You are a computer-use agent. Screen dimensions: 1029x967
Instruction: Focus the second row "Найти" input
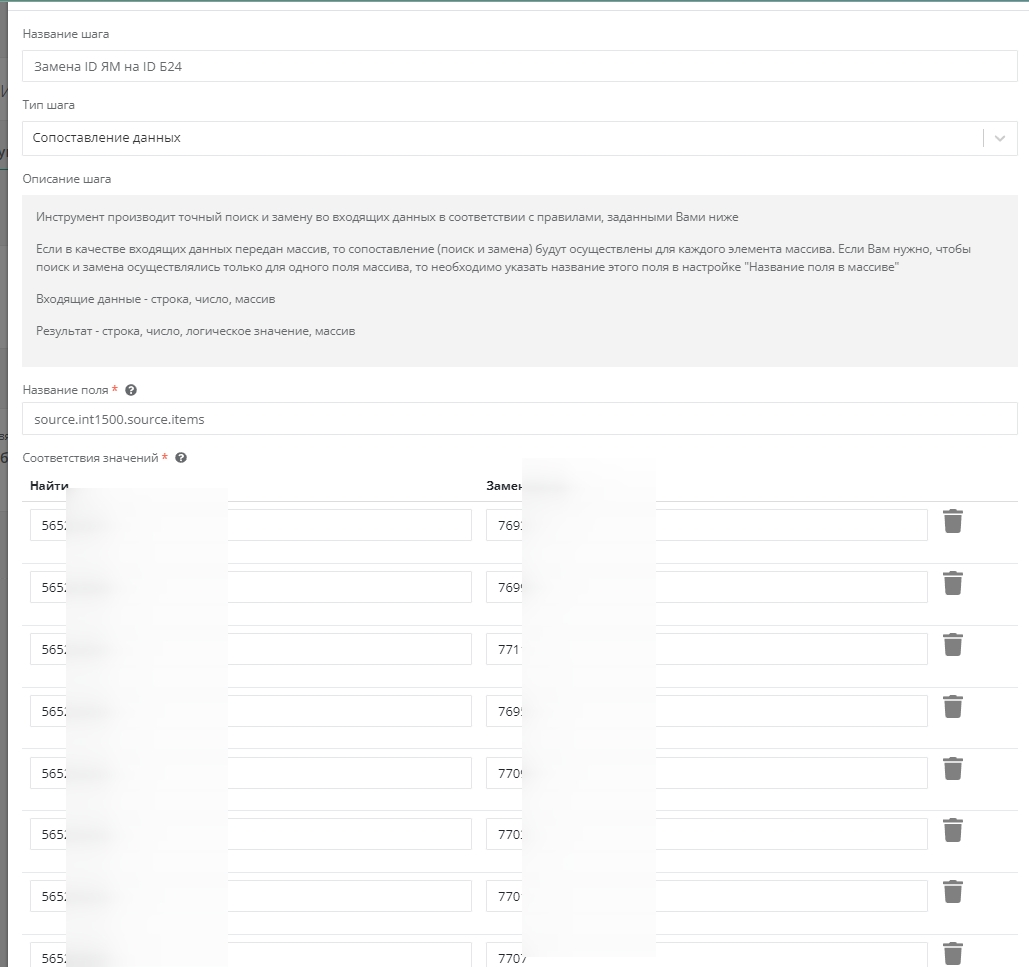click(x=250, y=587)
